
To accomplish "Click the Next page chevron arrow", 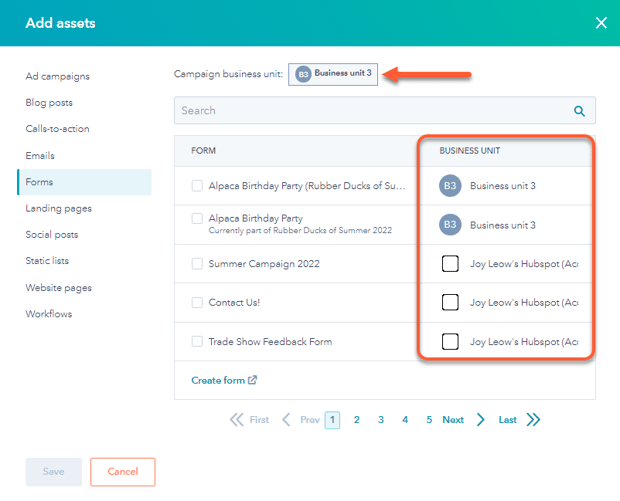I will (481, 420).
